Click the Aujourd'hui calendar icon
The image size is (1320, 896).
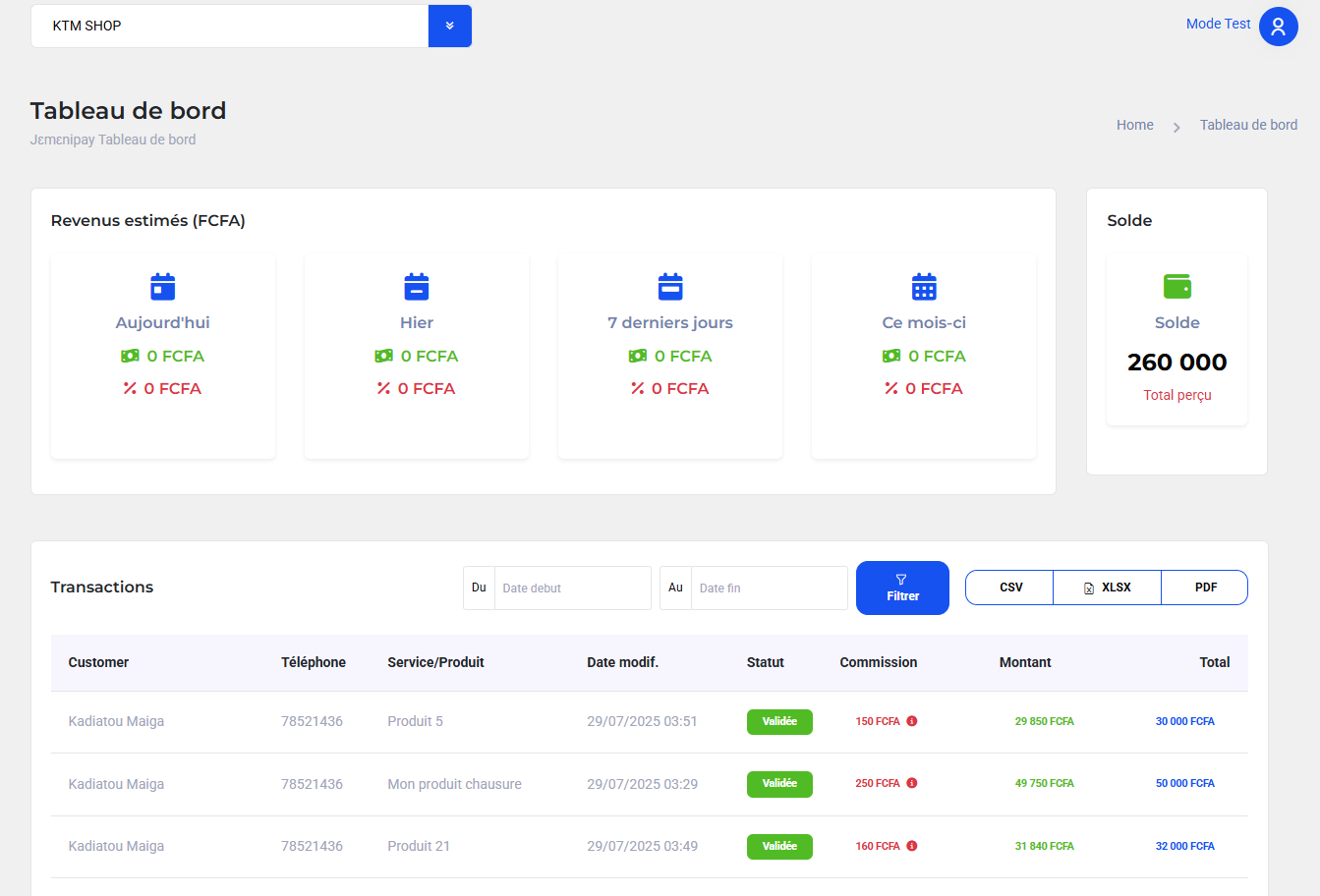pos(162,287)
